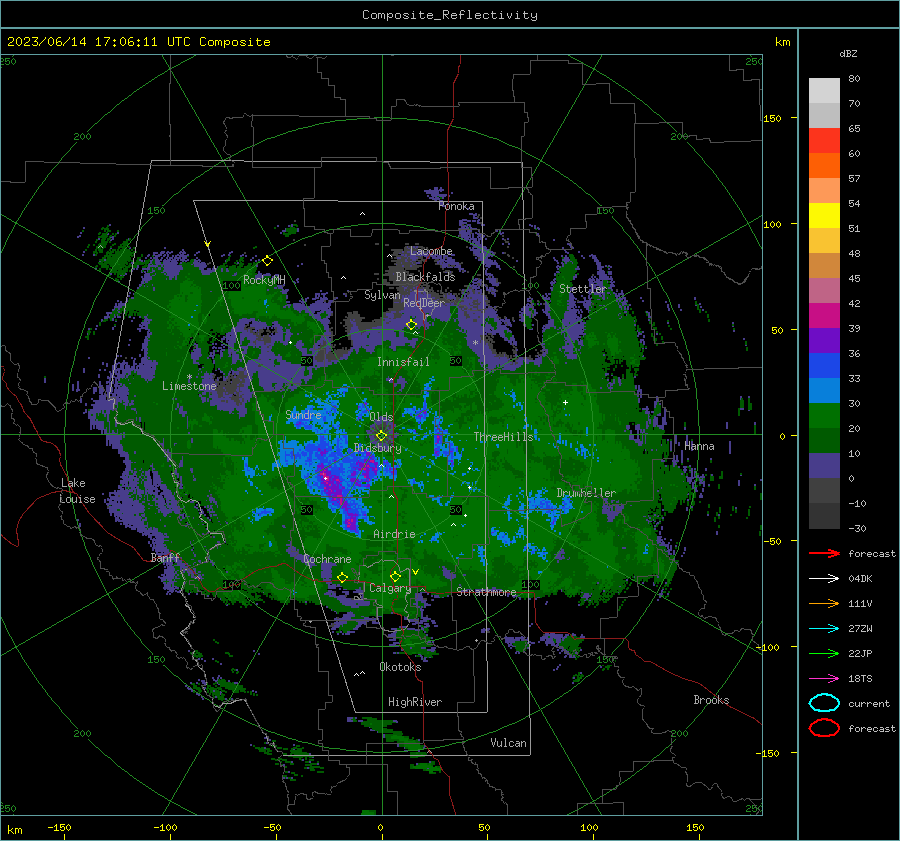Click the Lake Louise label
900x841 pixels.
pyautogui.click(x=77, y=491)
